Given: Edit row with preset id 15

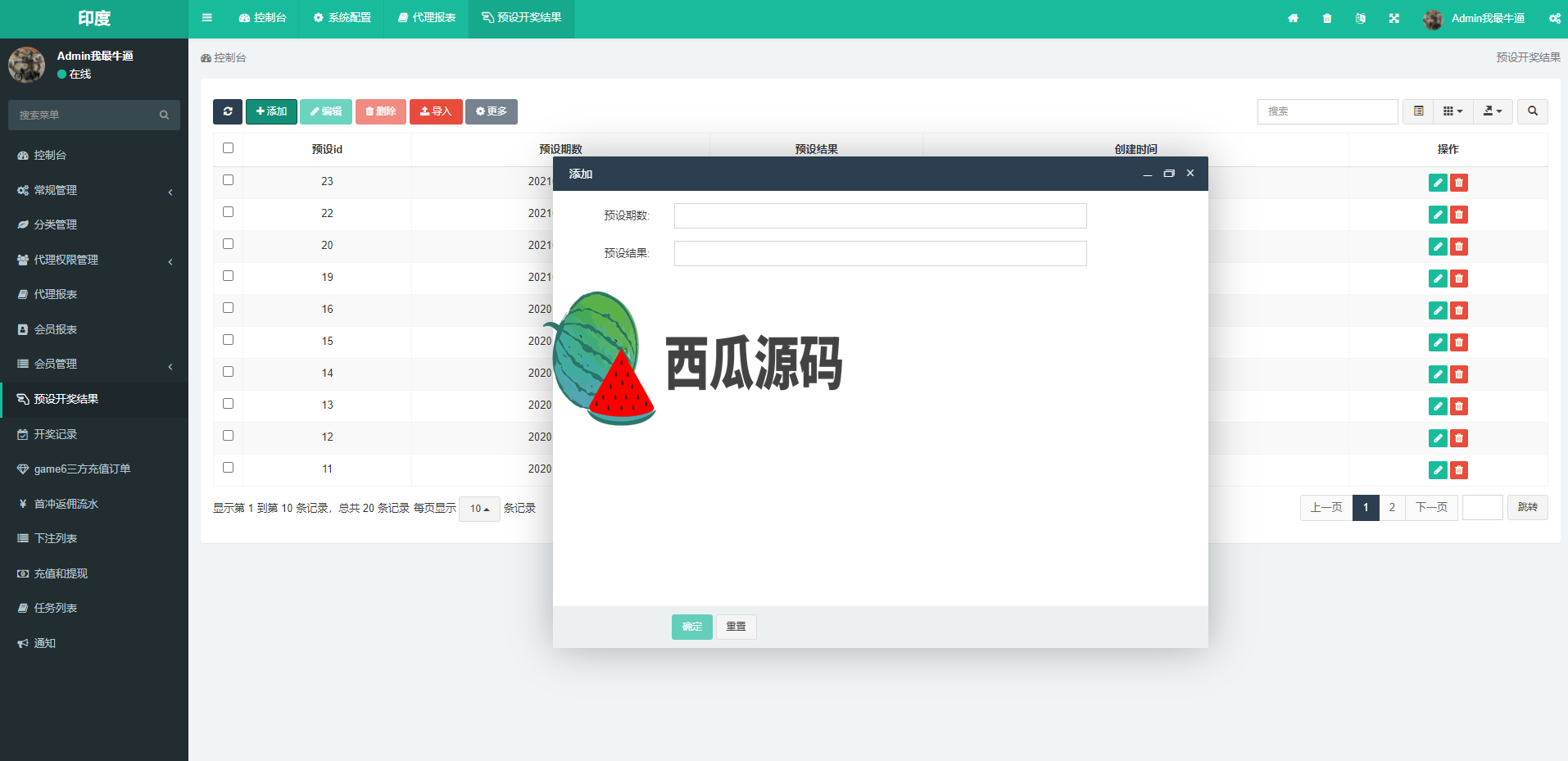Looking at the screenshot, I should coord(1438,342).
